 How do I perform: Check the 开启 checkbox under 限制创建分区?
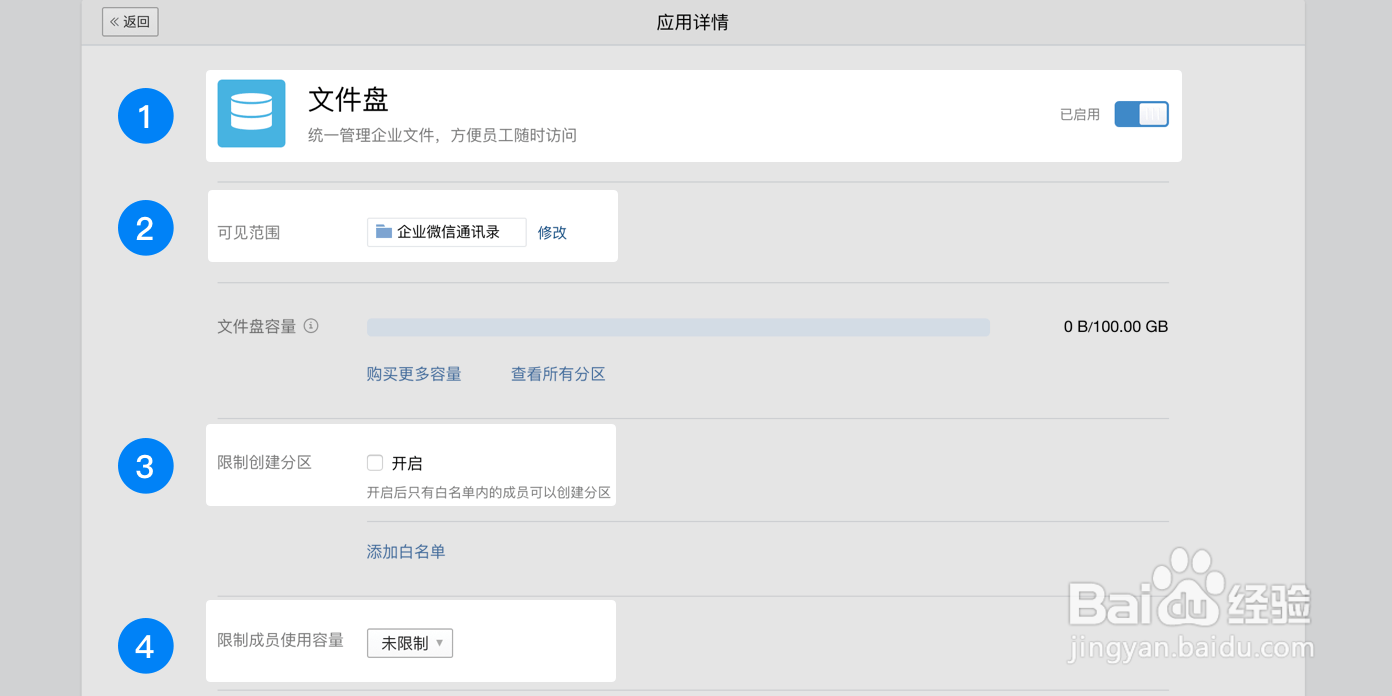(x=374, y=462)
